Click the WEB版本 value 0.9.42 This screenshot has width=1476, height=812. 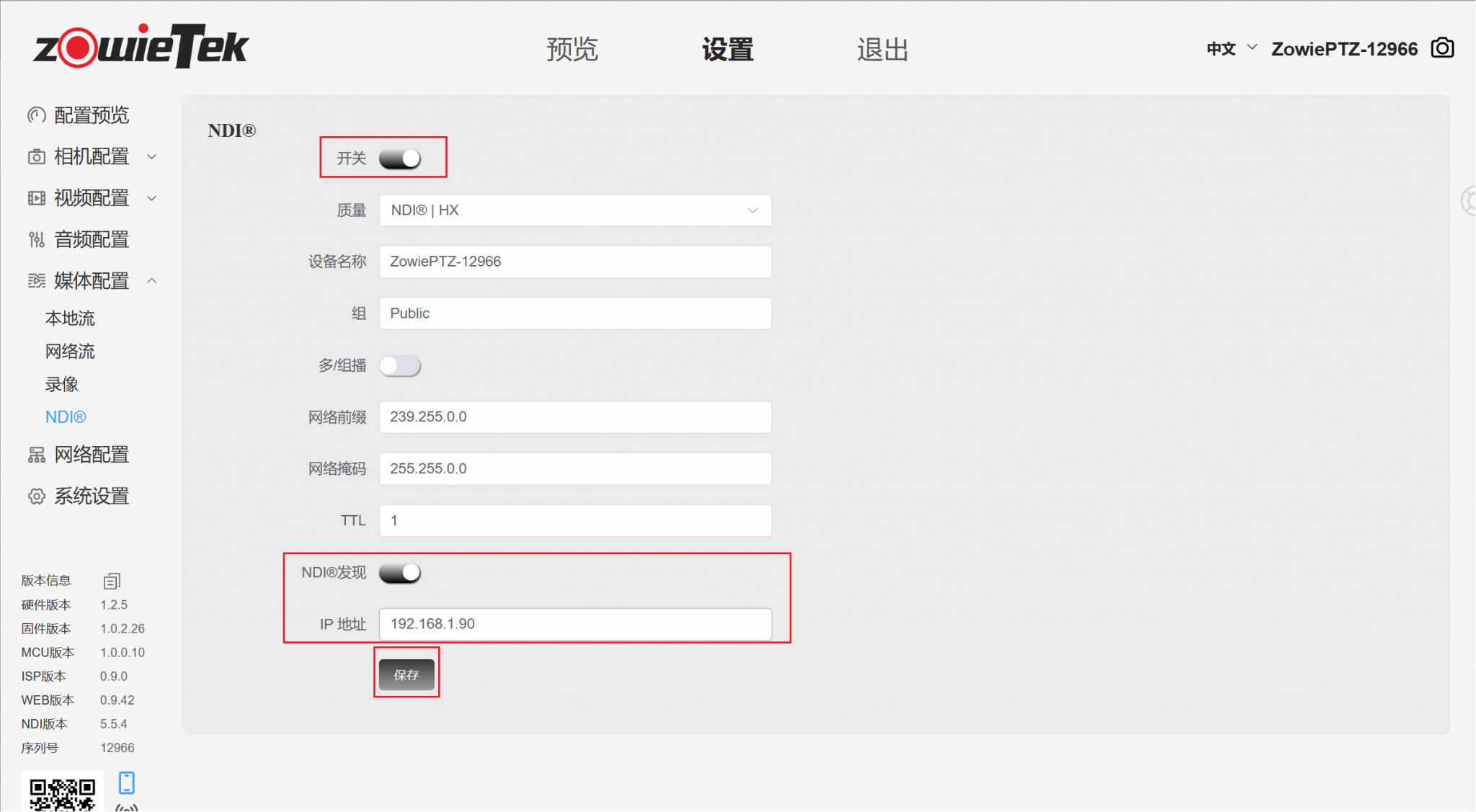click(x=117, y=700)
